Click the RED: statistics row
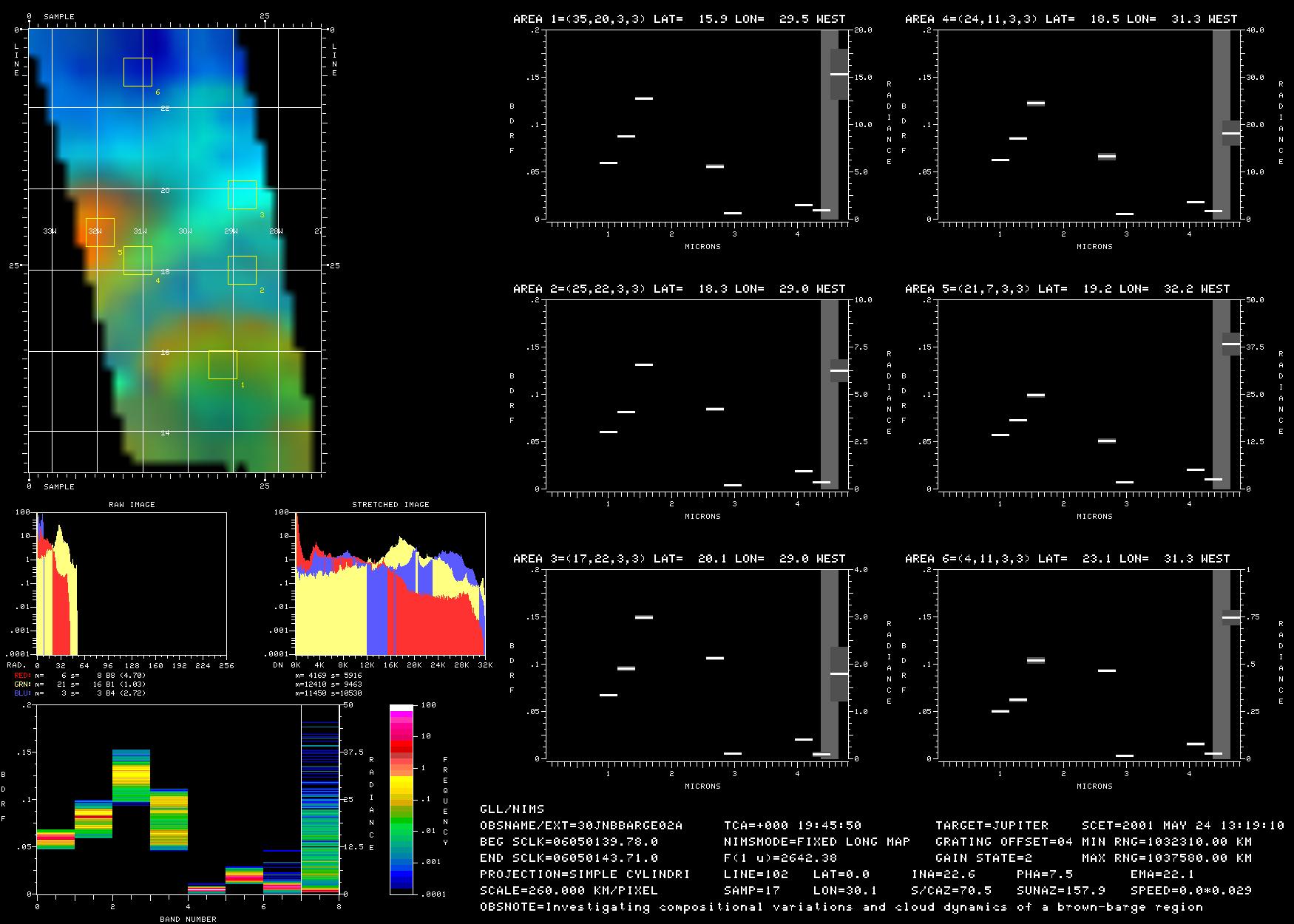The width and height of the screenshot is (1294, 924). coord(80,676)
